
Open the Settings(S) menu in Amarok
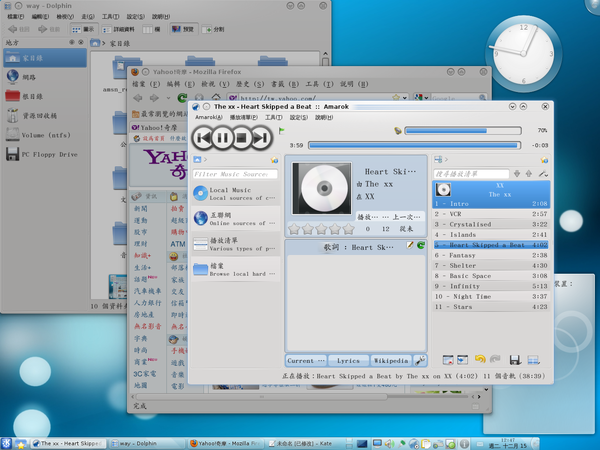click(x=298, y=117)
